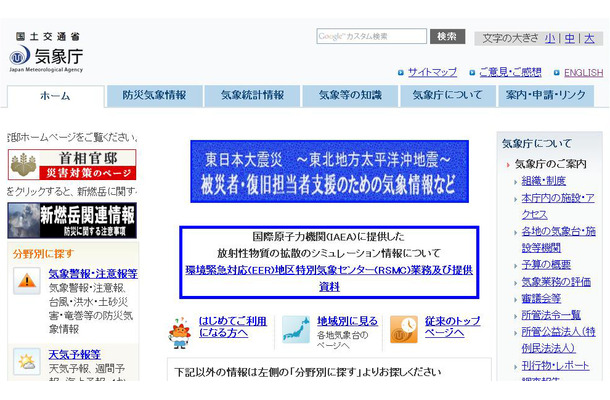This screenshot has height=400, width=610.
Task: Open the サイトマップ link
Action: [432, 72]
